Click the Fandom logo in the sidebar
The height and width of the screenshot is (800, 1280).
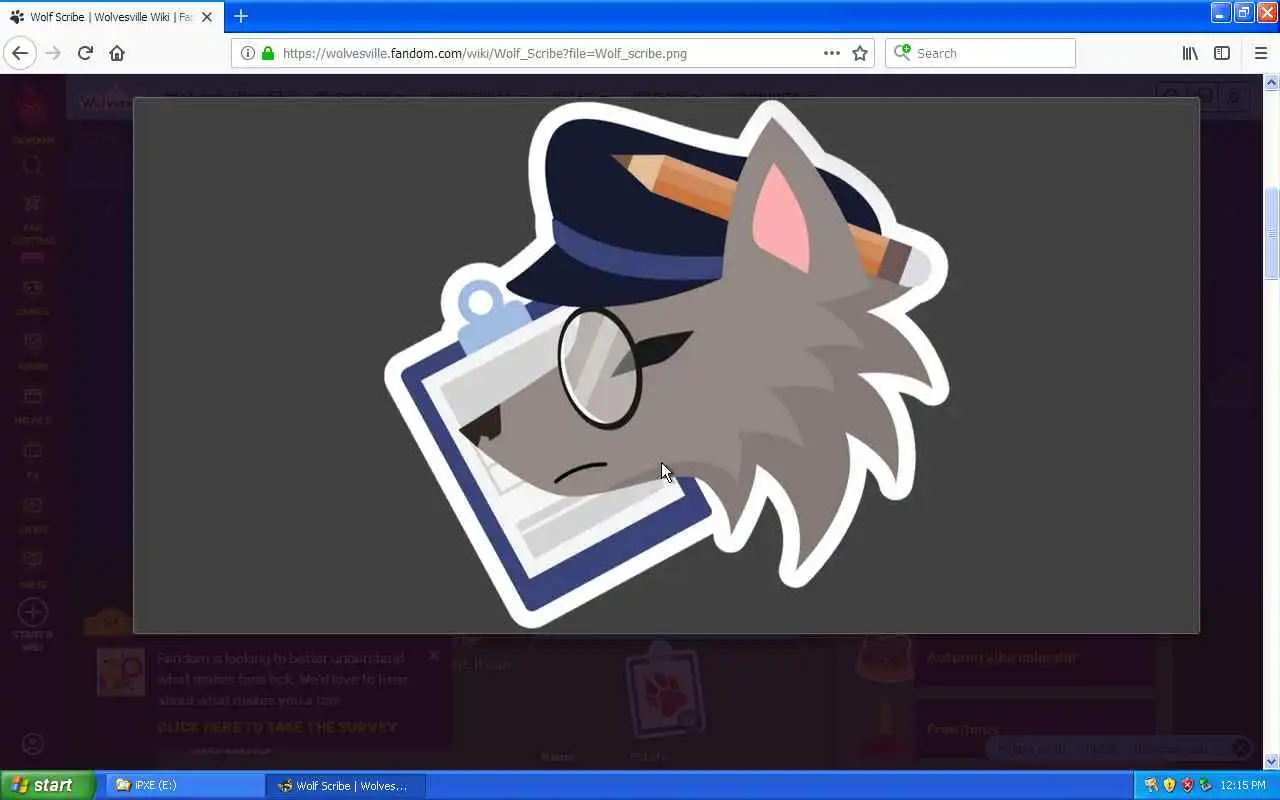point(32,112)
